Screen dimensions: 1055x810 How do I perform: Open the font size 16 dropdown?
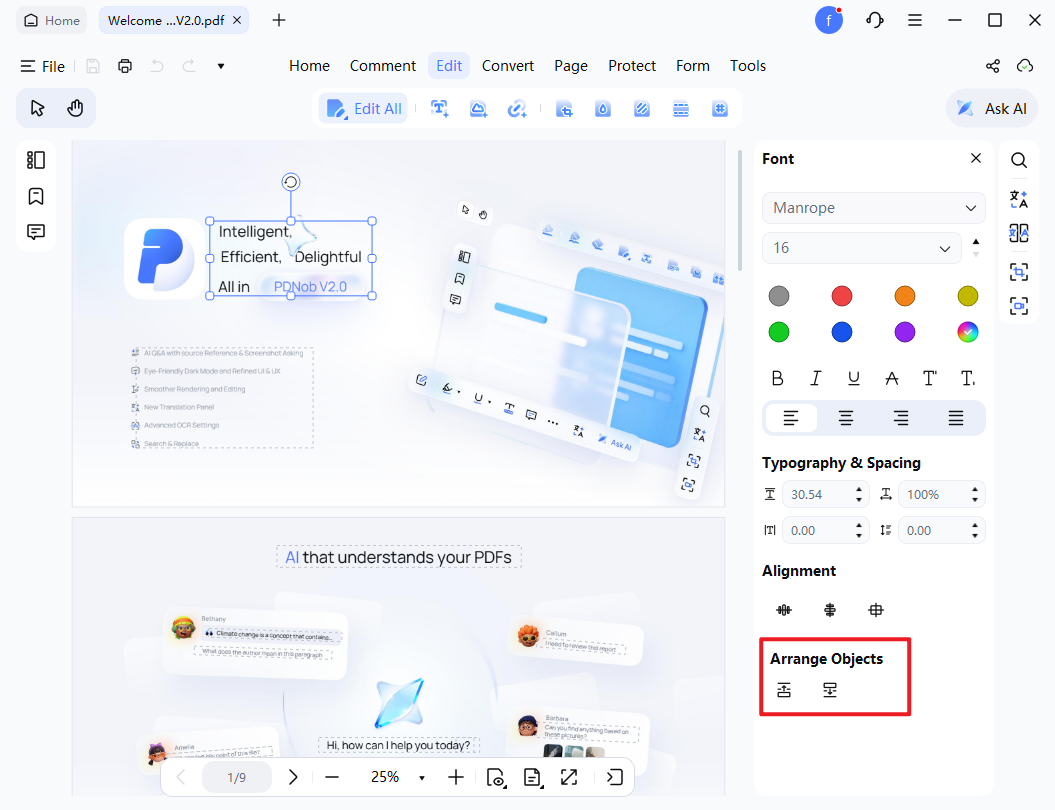coord(861,248)
